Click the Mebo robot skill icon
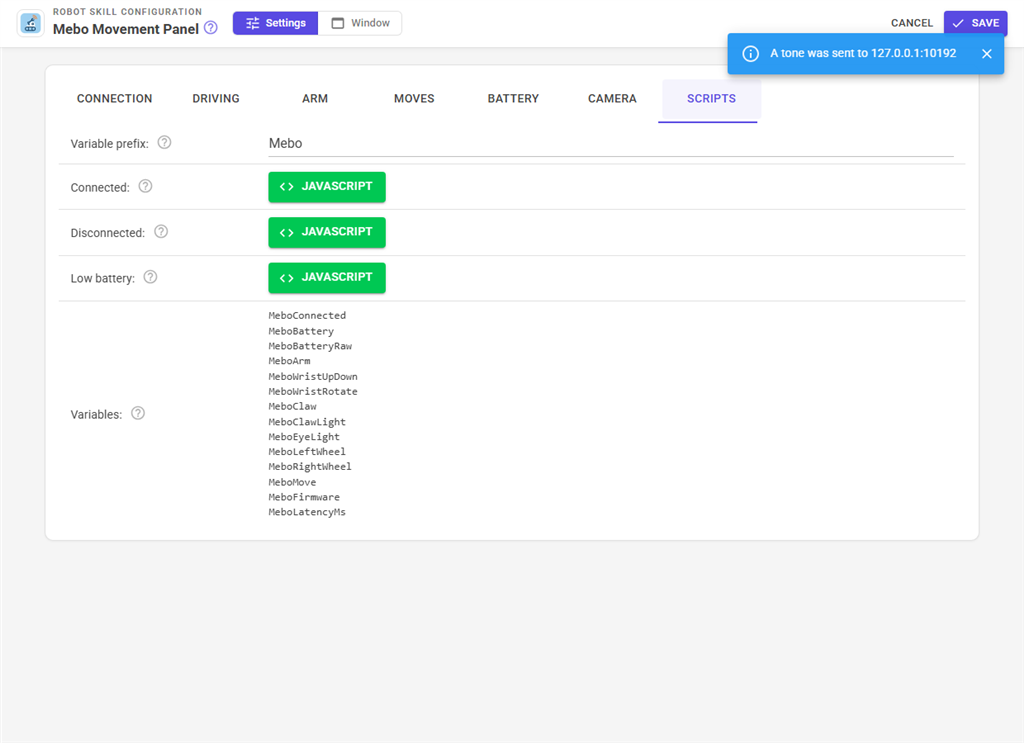The image size is (1024, 743). (30, 24)
